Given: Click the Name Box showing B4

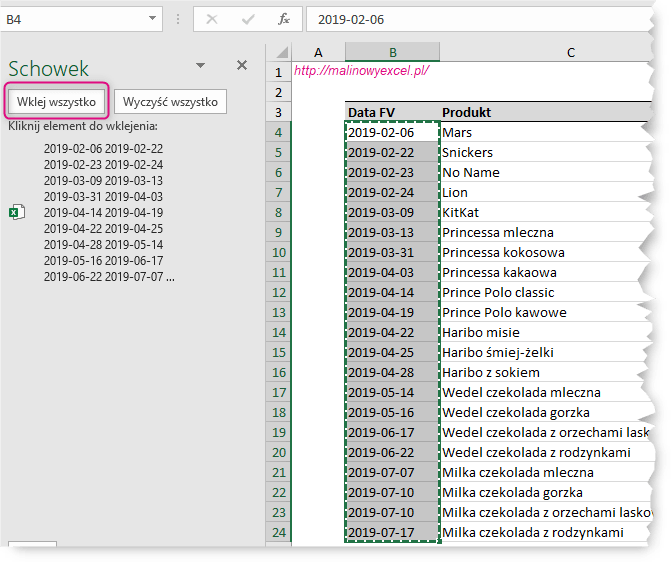Looking at the screenshot, I should click(x=70, y=18).
